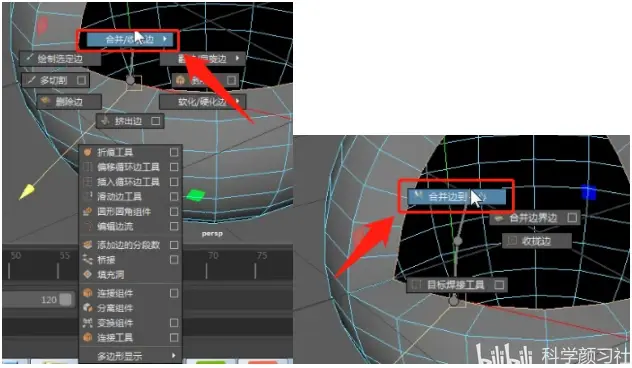The image size is (632, 368).
Task: Select 挤出边 extrude edge
Action: tap(130, 121)
